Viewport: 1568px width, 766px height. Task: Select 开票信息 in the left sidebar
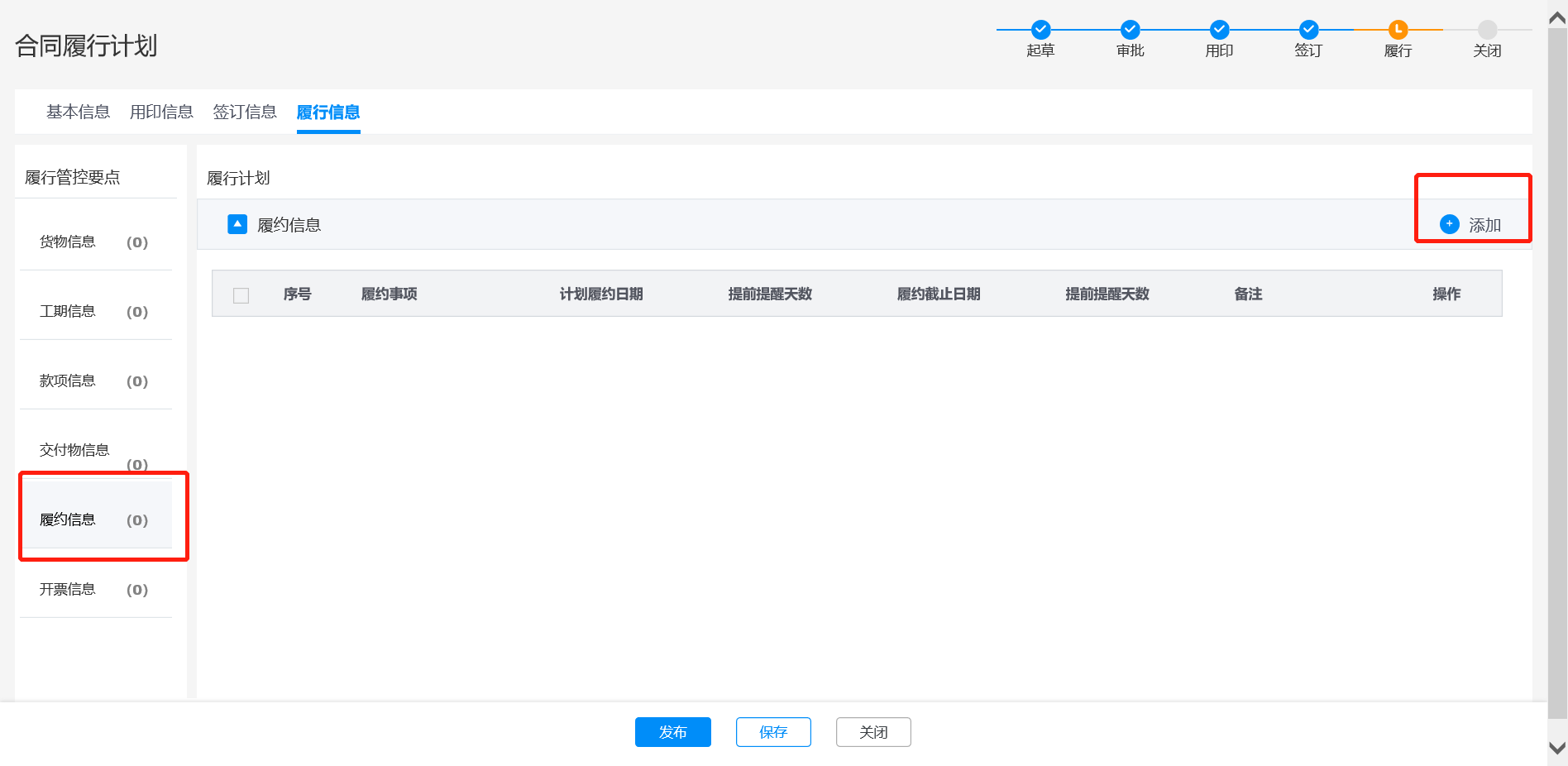point(68,589)
